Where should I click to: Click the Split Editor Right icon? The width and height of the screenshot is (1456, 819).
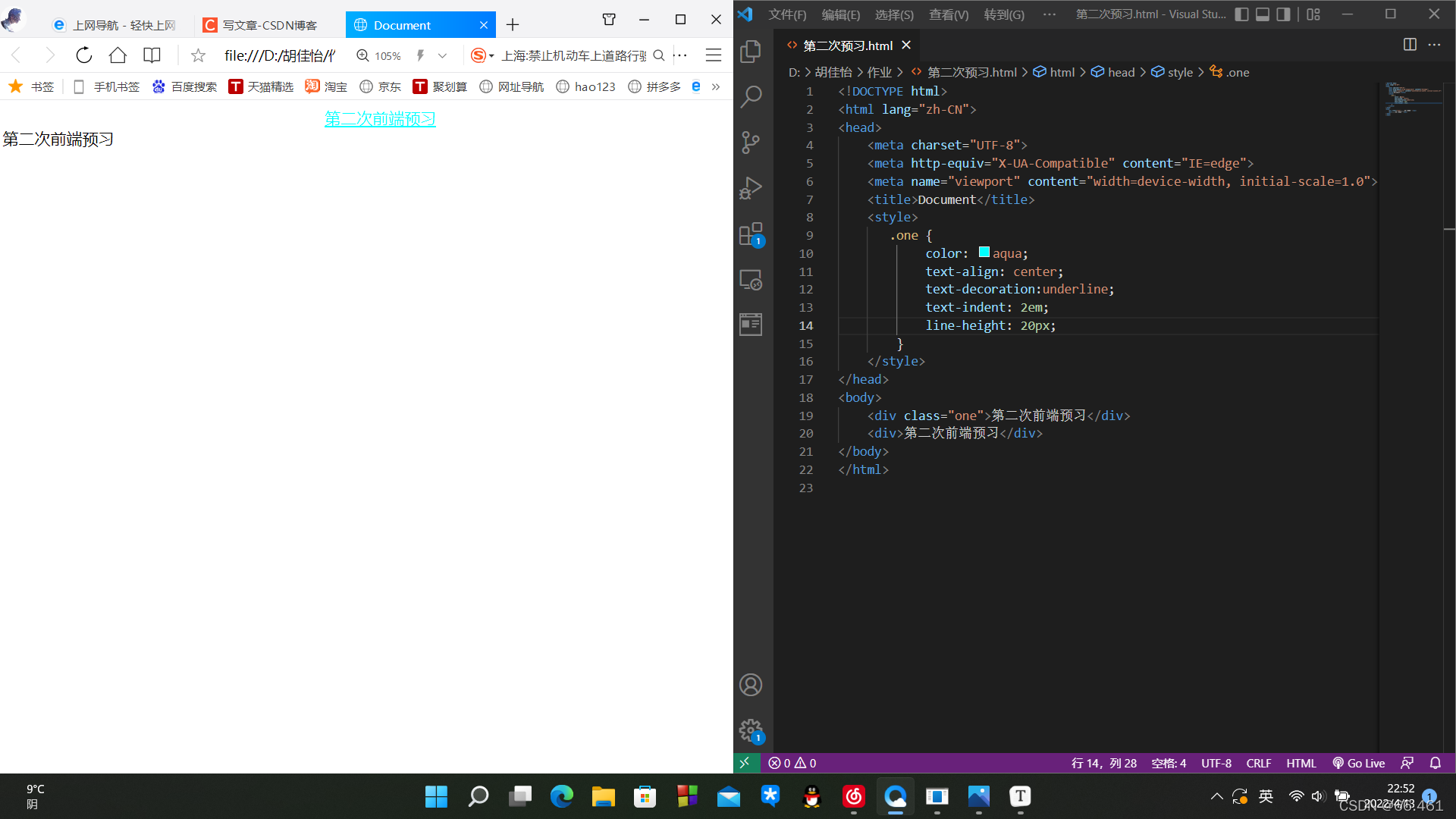1410,45
